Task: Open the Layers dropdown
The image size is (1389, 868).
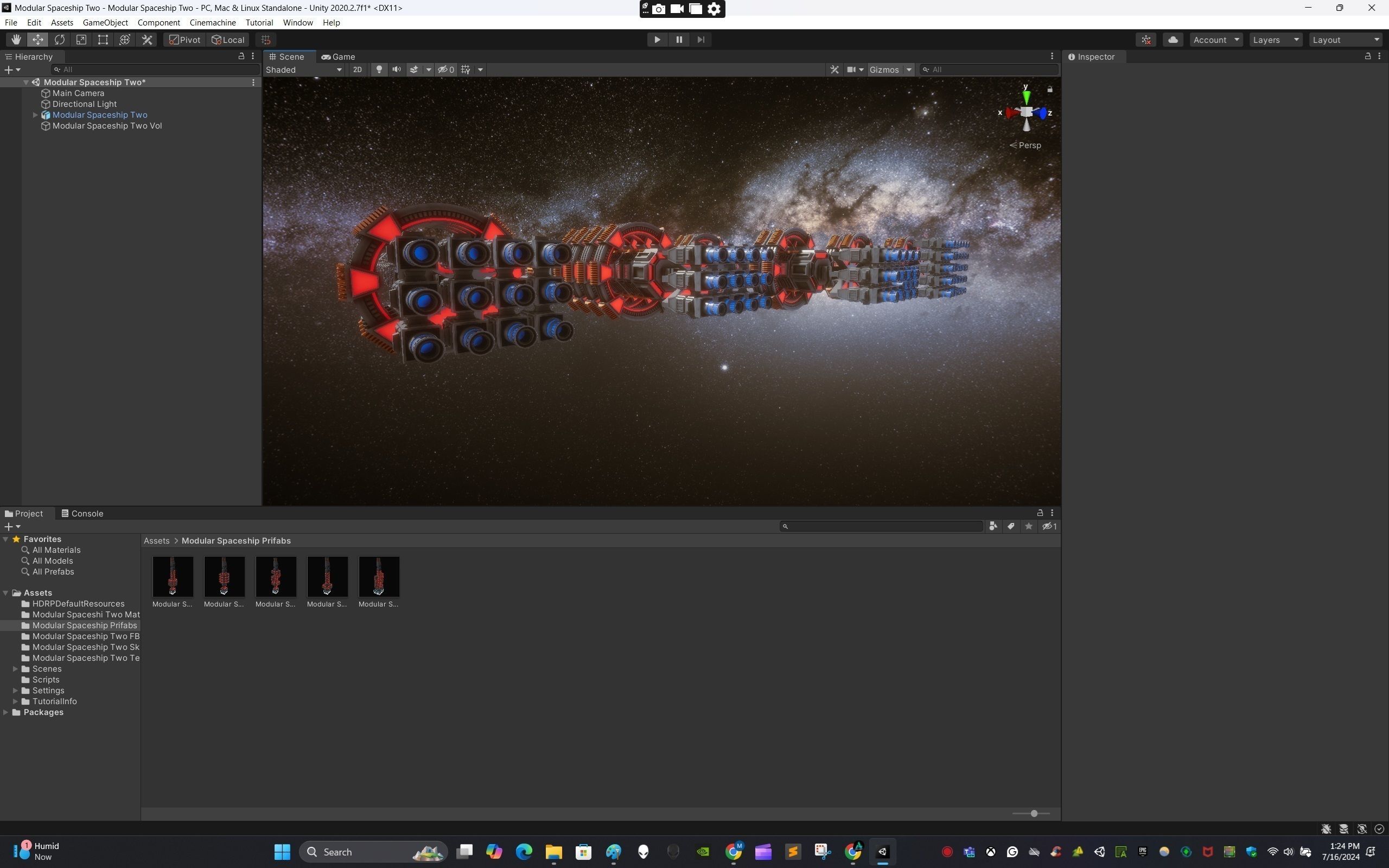Action: pos(1276,40)
